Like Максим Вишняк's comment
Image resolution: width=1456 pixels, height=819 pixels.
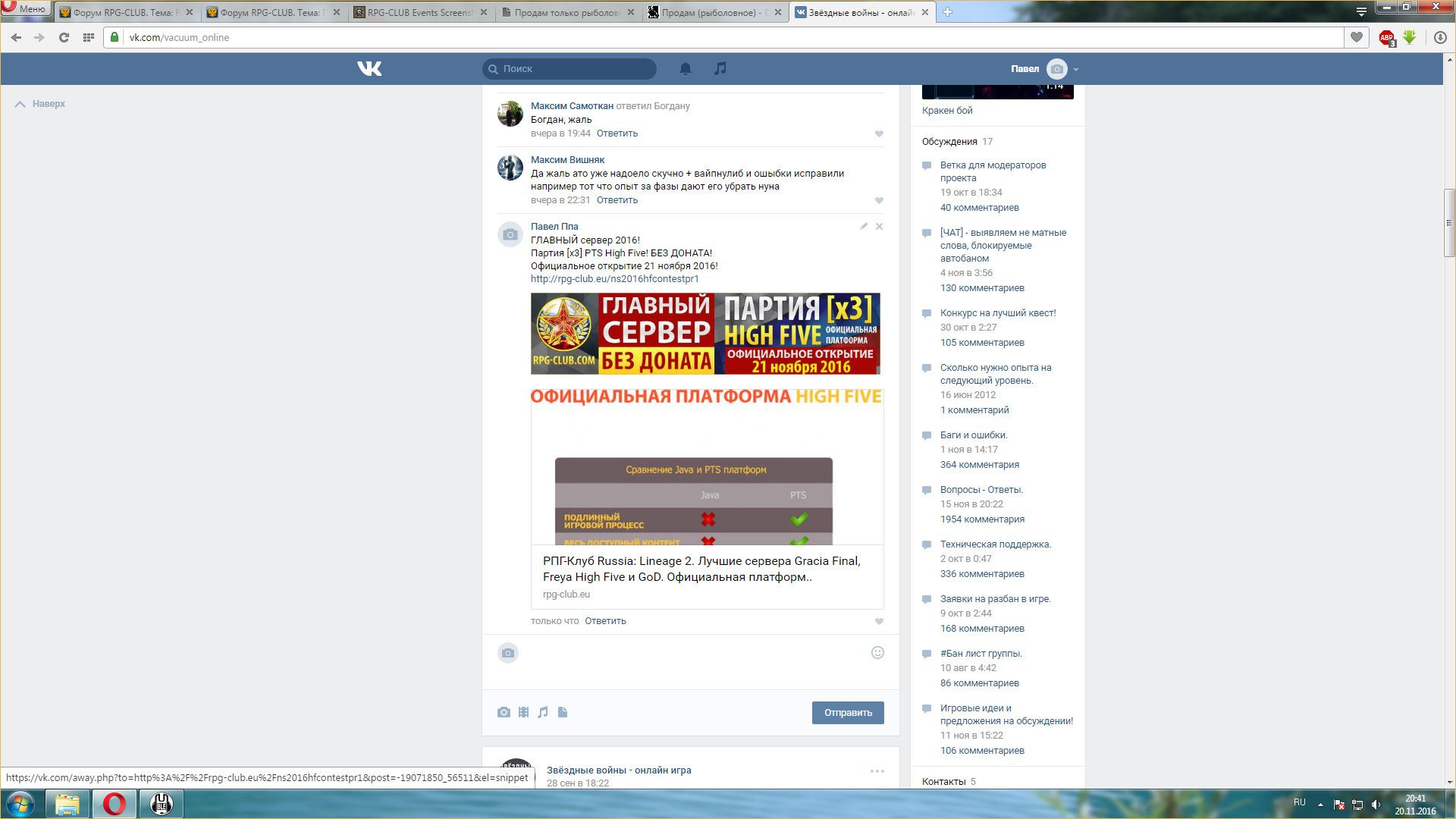(x=879, y=200)
